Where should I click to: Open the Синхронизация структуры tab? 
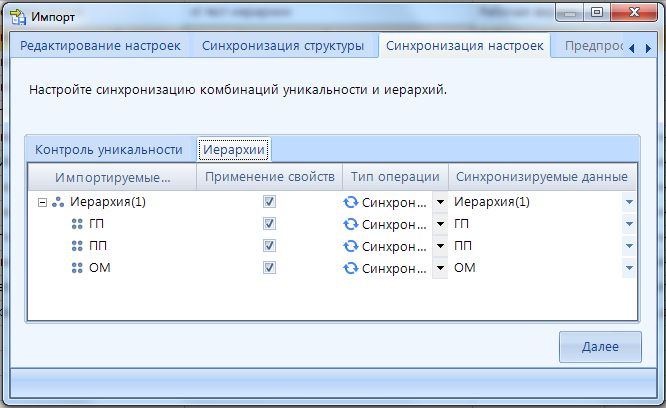point(282,46)
